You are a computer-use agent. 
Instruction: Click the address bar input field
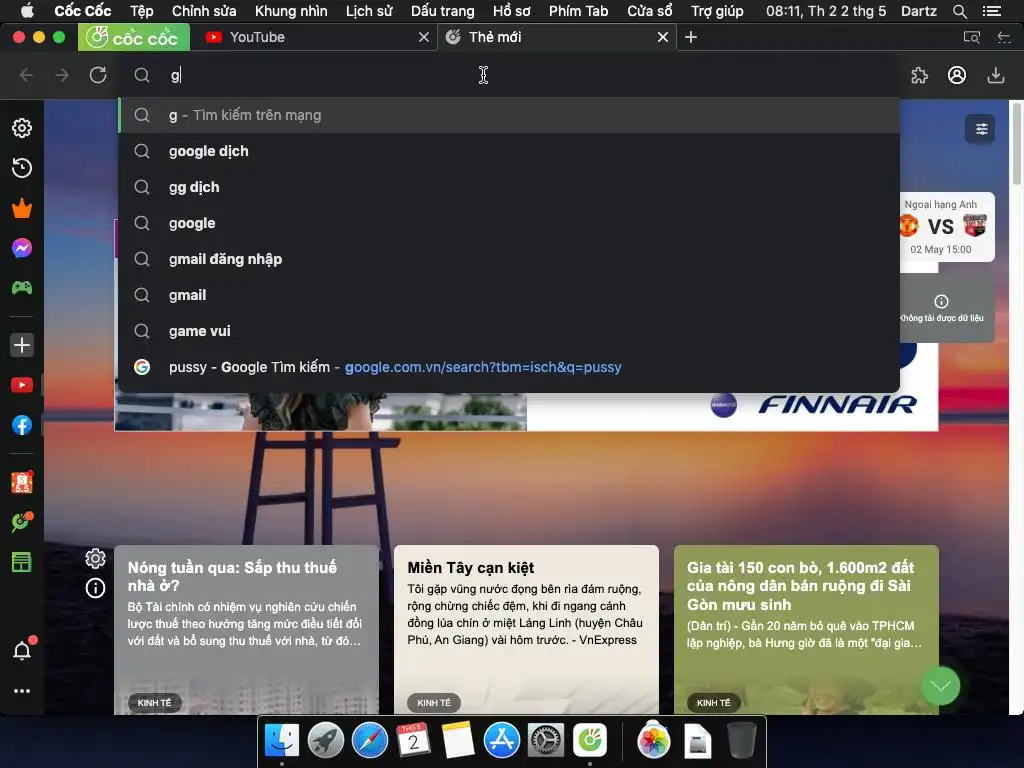[509, 75]
